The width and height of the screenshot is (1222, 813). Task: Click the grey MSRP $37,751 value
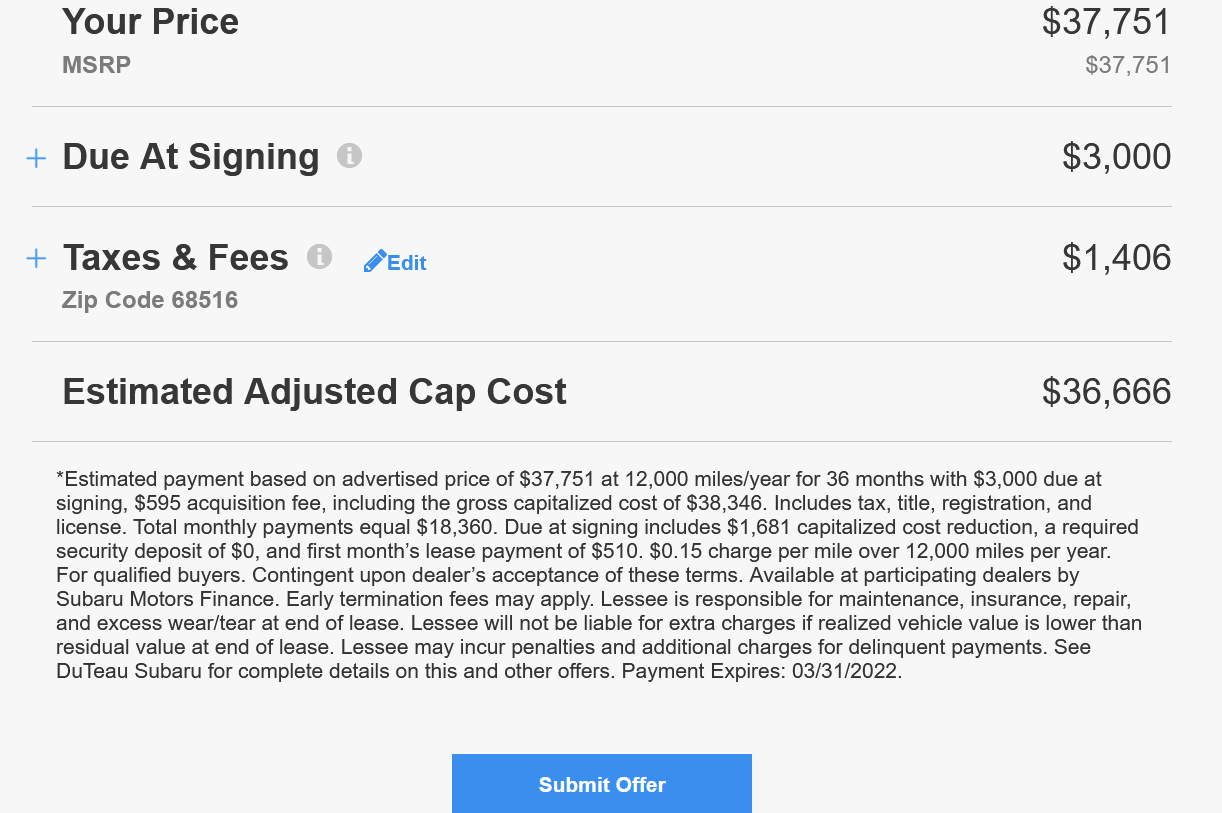1128,66
